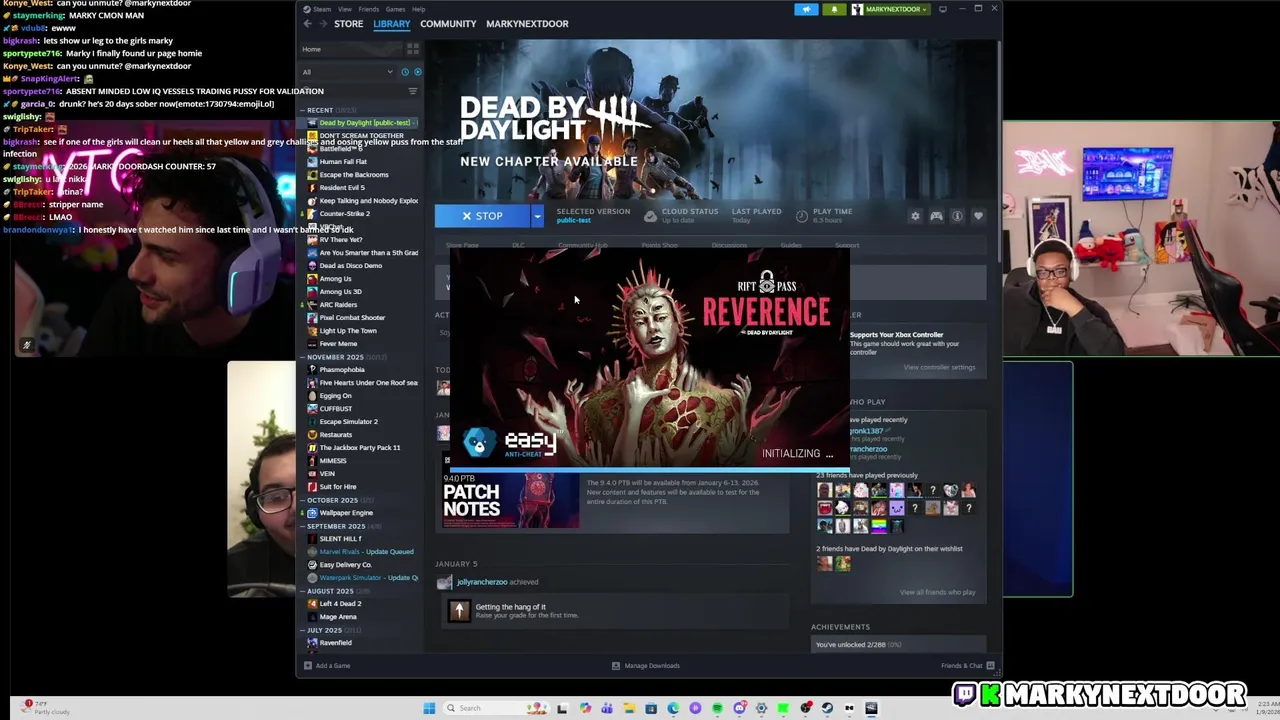This screenshot has width=1280, height=720.
Task: Open Help menu in Steam
Action: pyautogui.click(x=419, y=9)
